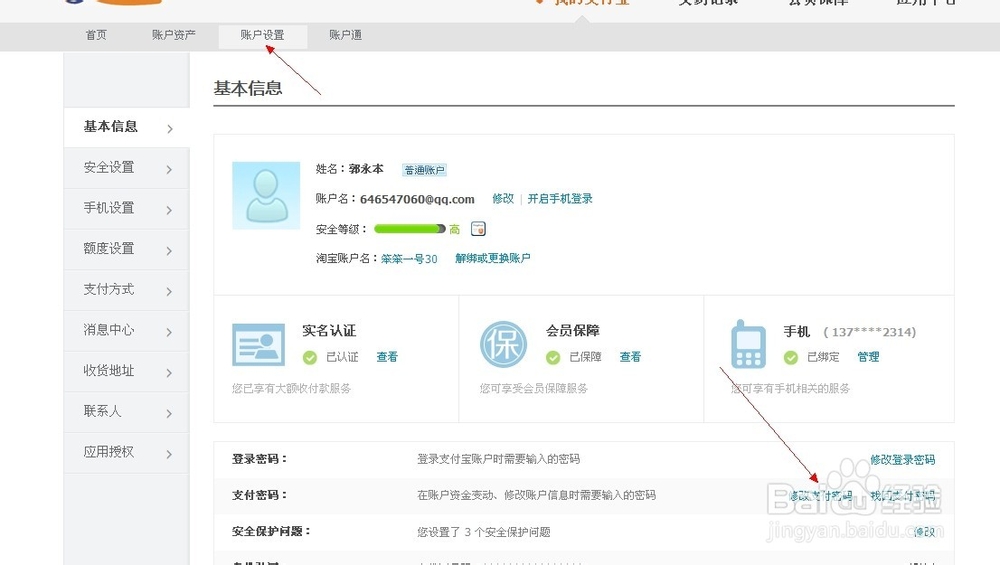Click 修改 next to account name
This screenshot has height=565, width=1000.
tap(503, 199)
